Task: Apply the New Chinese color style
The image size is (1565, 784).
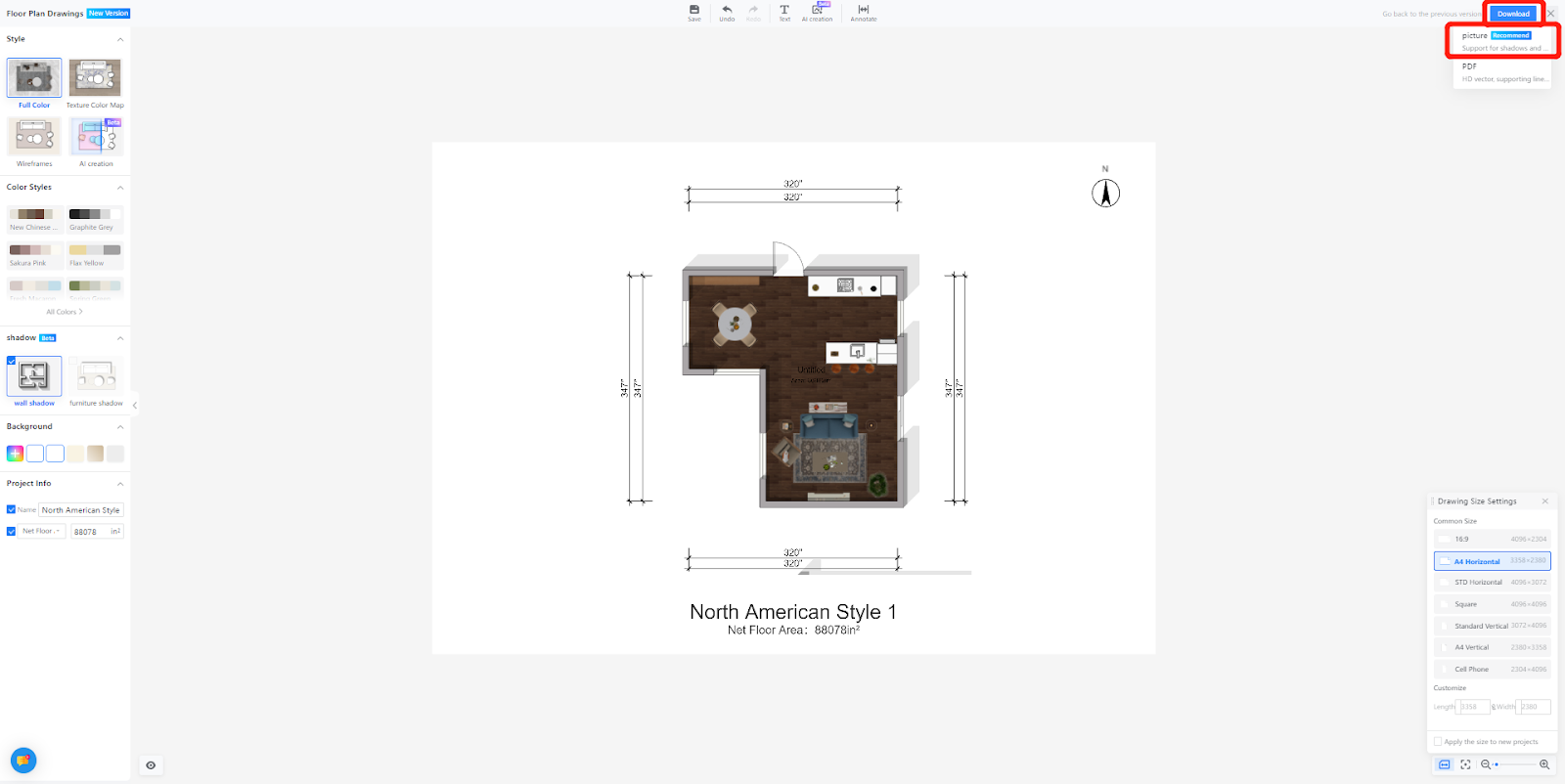Action: pyautogui.click(x=35, y=219)
